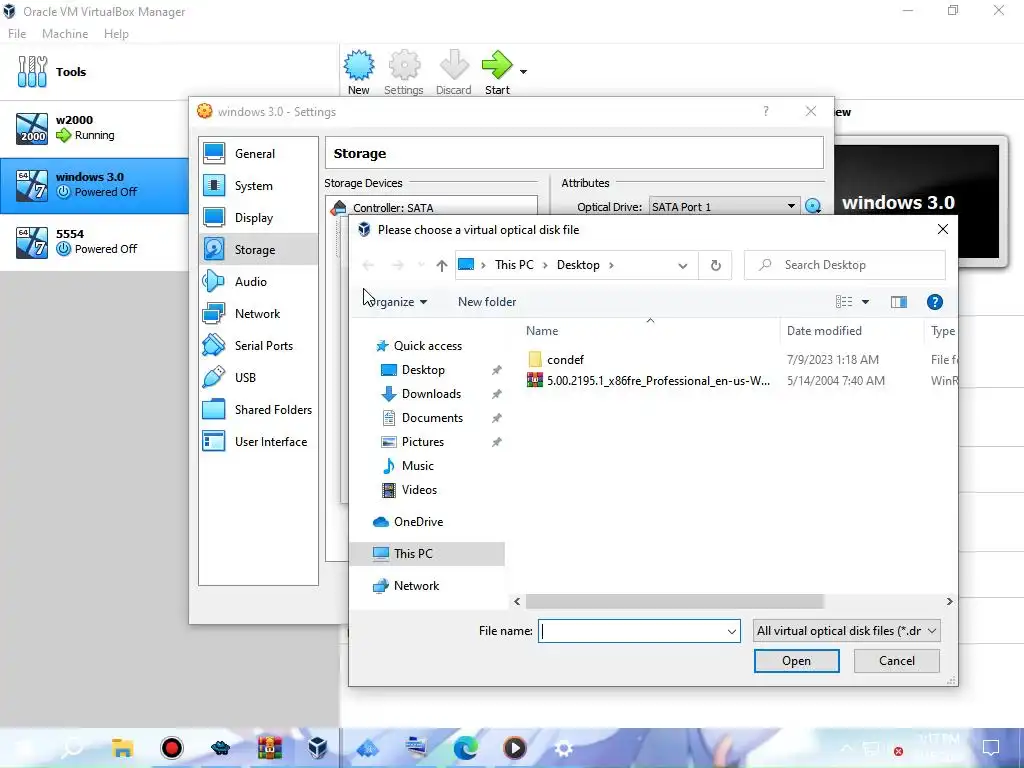Click the horizontal scrollbar right arrow
1024x768 pixels.
tap(950, 601)
